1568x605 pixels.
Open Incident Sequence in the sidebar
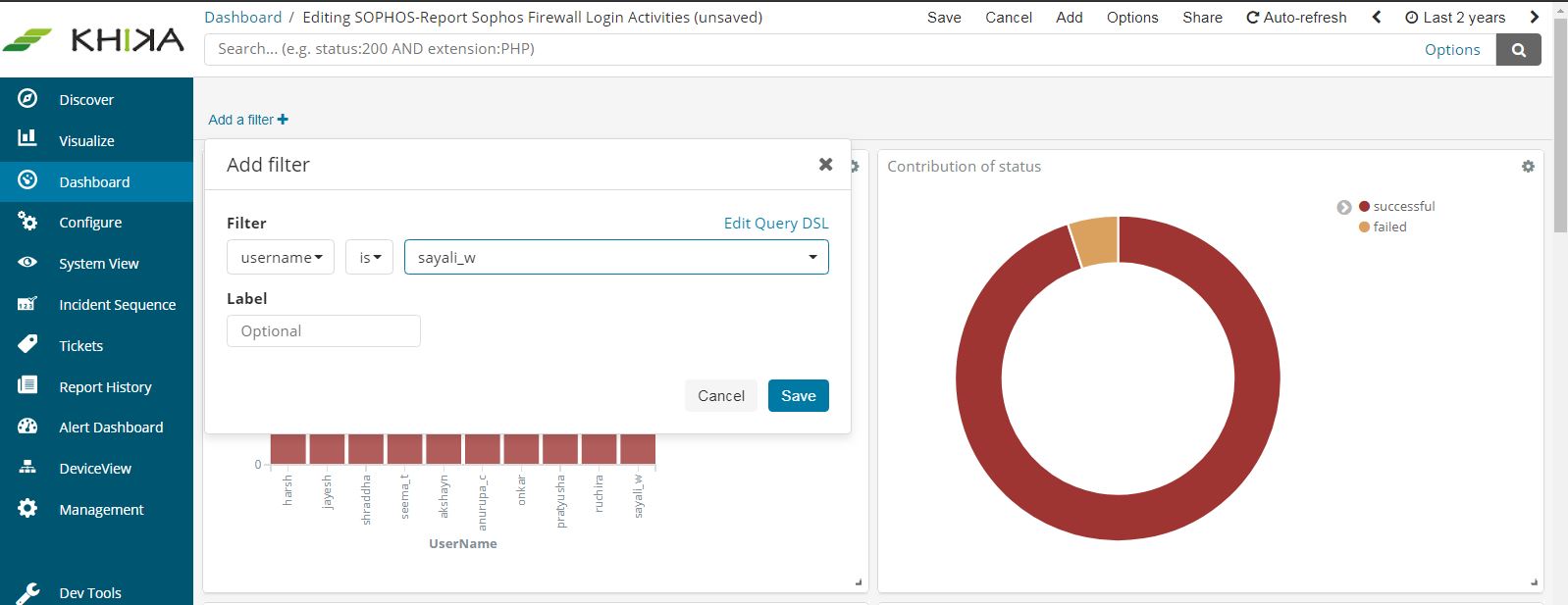coord(117,305)
